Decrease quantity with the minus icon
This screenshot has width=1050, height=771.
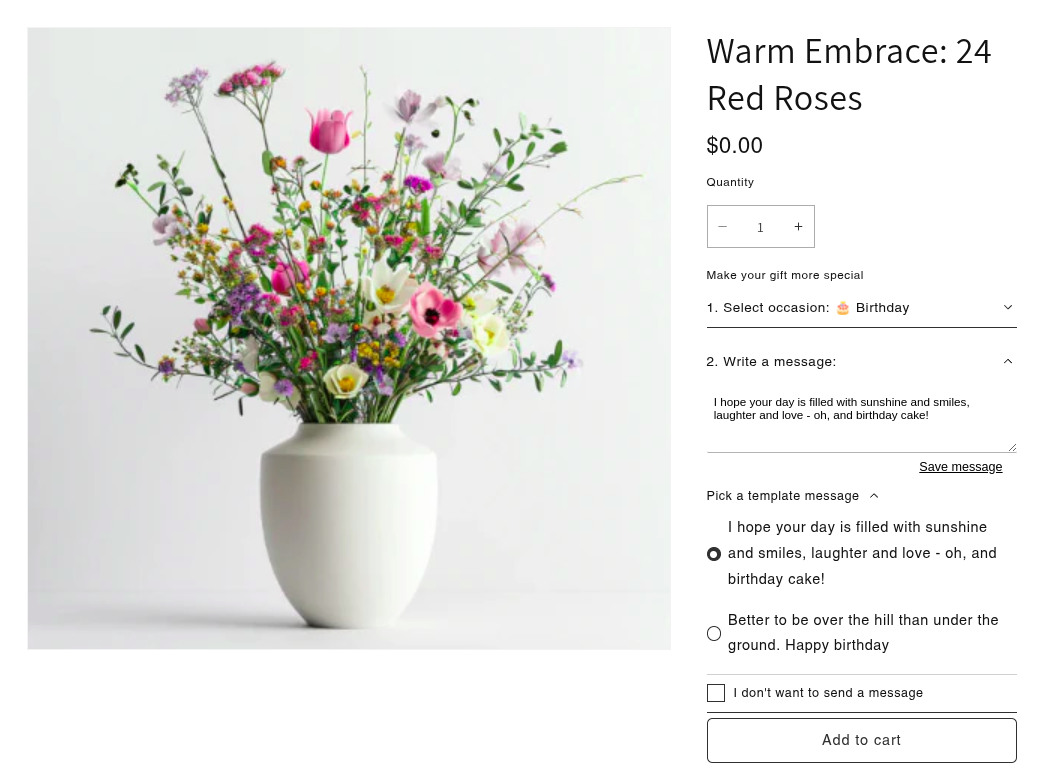[x=722, y=227]
